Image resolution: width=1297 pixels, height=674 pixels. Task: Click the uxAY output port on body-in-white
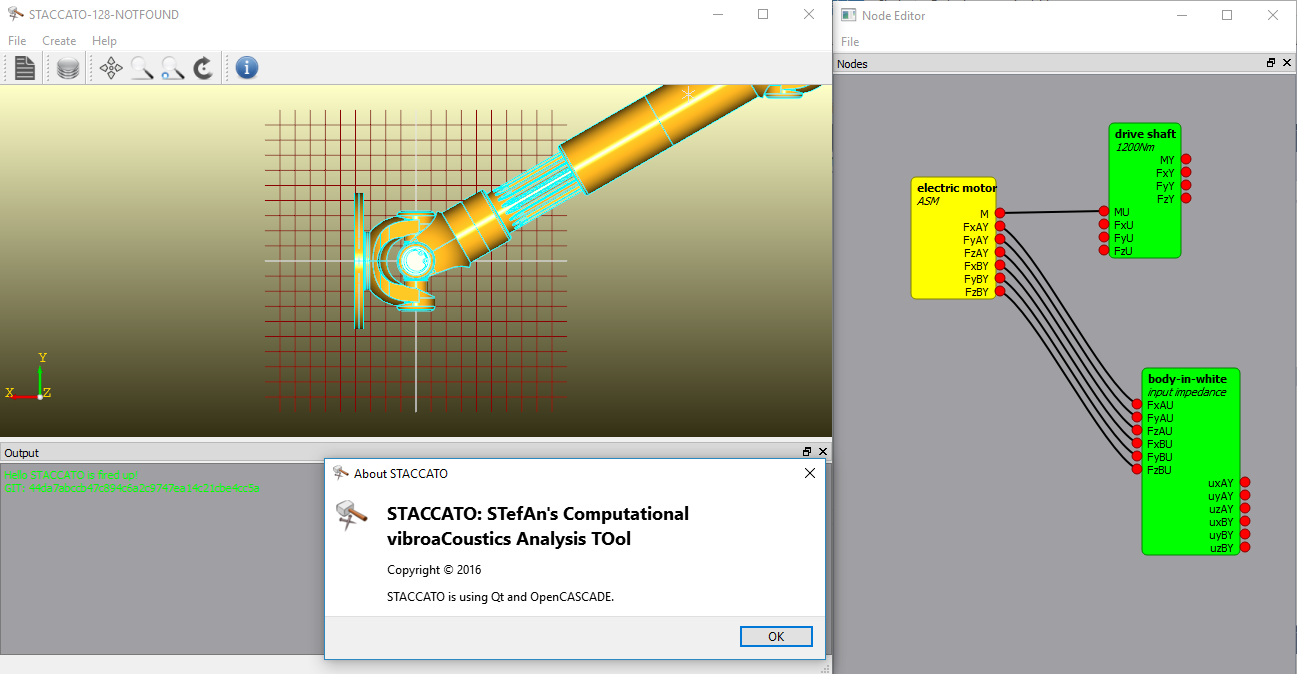coord(1245,482)
